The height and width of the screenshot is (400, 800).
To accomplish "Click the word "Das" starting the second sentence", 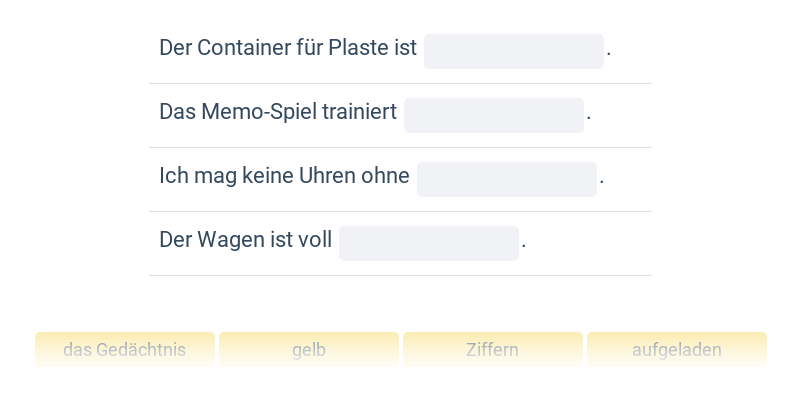I will click(x=177, y=112).
